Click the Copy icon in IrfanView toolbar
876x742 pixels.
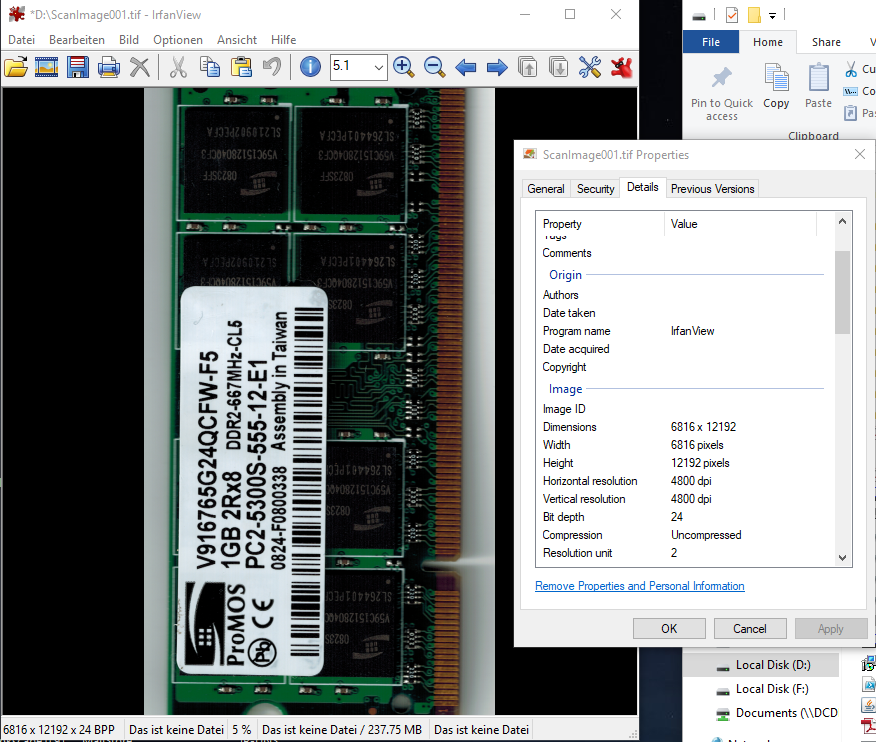coord(210,67)
